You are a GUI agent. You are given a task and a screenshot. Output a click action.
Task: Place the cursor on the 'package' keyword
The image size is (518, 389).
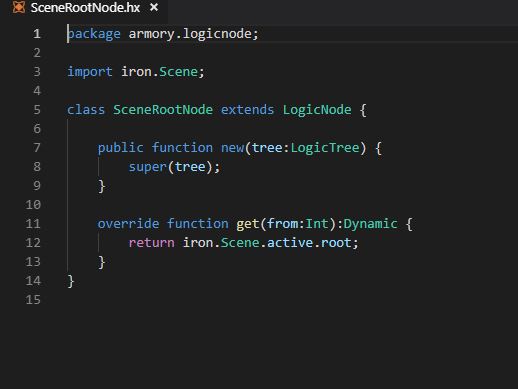click(x=94, y=34)
